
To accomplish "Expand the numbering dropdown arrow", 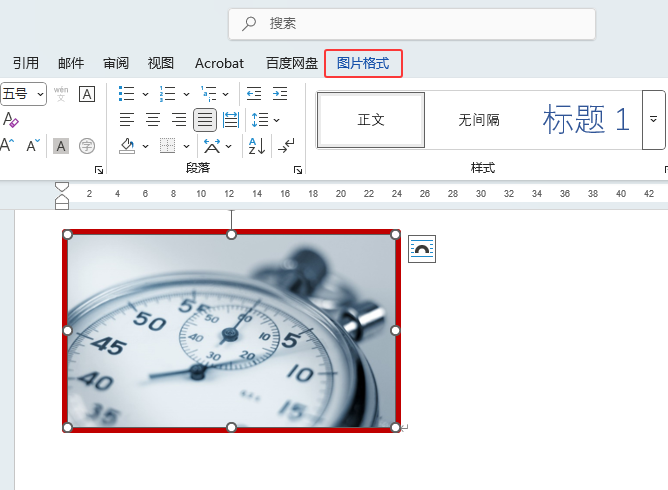I will (x=186, y=94).
